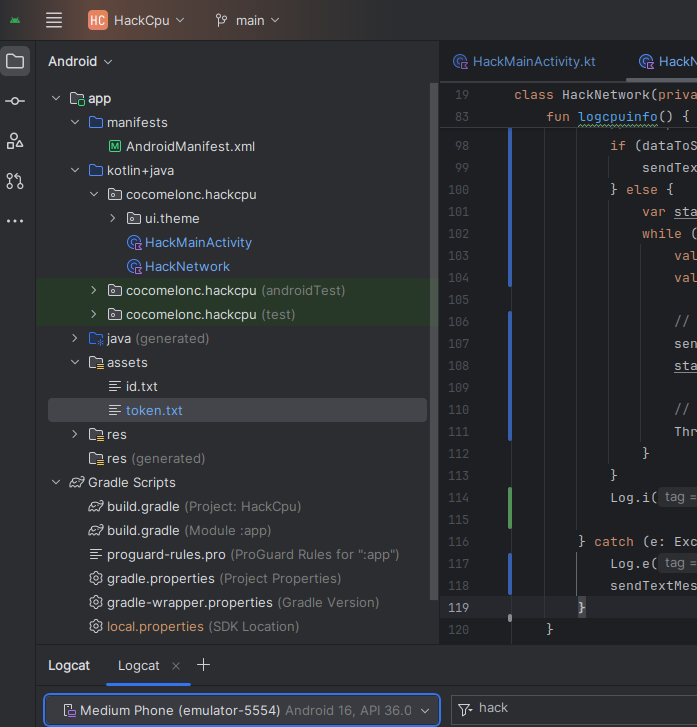Open AndroidManifest.xml in the project tree
The width and height of the screenshot is (697, 727).
click(x=190, y=146)
